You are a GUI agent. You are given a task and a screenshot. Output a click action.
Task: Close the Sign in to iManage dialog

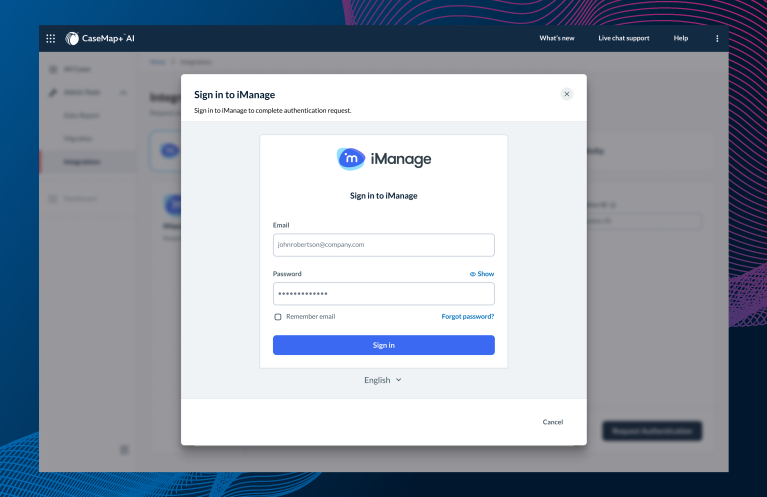pyautogui.click(x=567, y=94)
